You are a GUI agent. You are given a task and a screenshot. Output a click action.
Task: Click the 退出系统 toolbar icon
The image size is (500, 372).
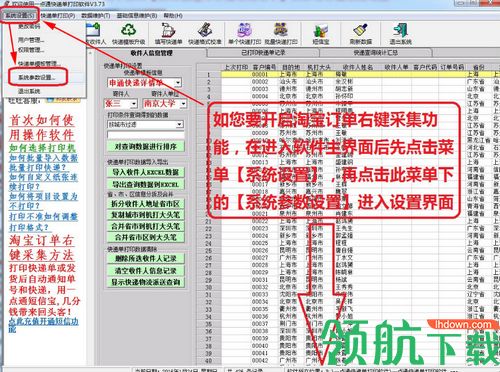coord(401,30)
